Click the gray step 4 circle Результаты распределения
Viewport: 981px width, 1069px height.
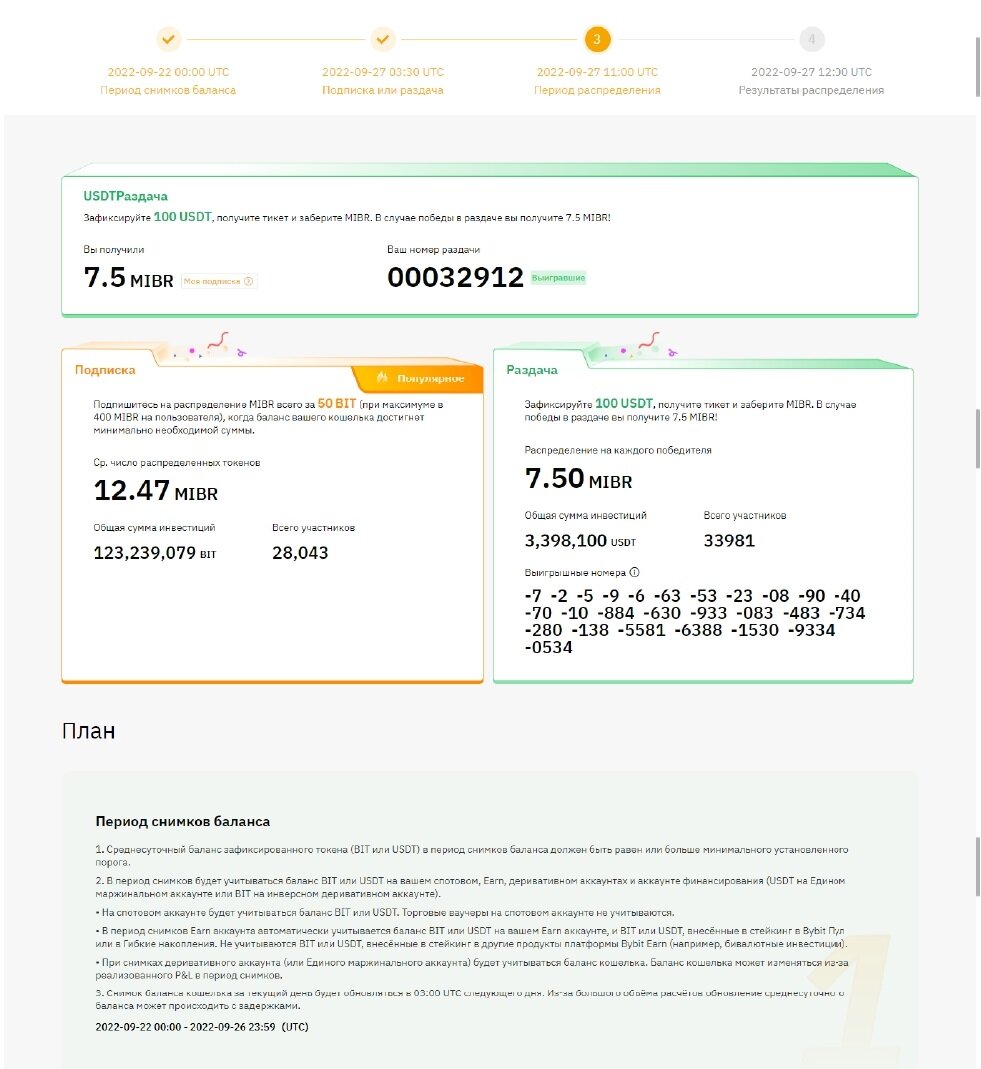[x=812, y=40]
